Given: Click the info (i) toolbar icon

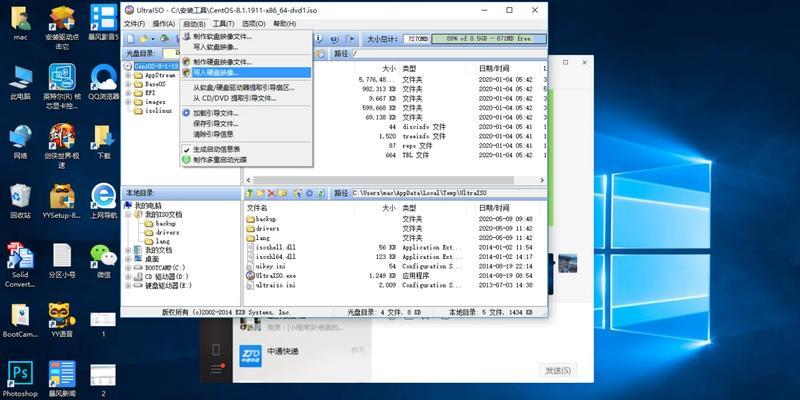Looking at the screenshot, I should coord(318,39).
